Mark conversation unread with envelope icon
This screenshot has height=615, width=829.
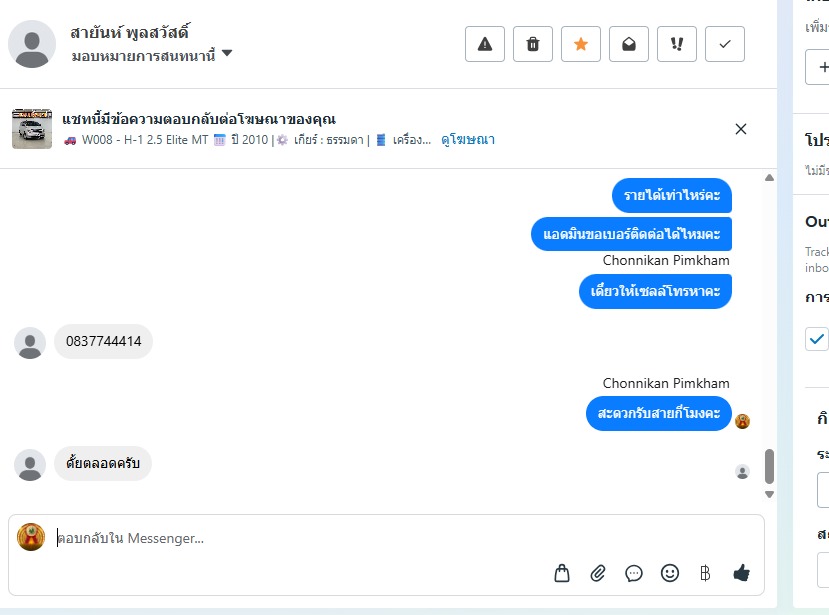629,44
